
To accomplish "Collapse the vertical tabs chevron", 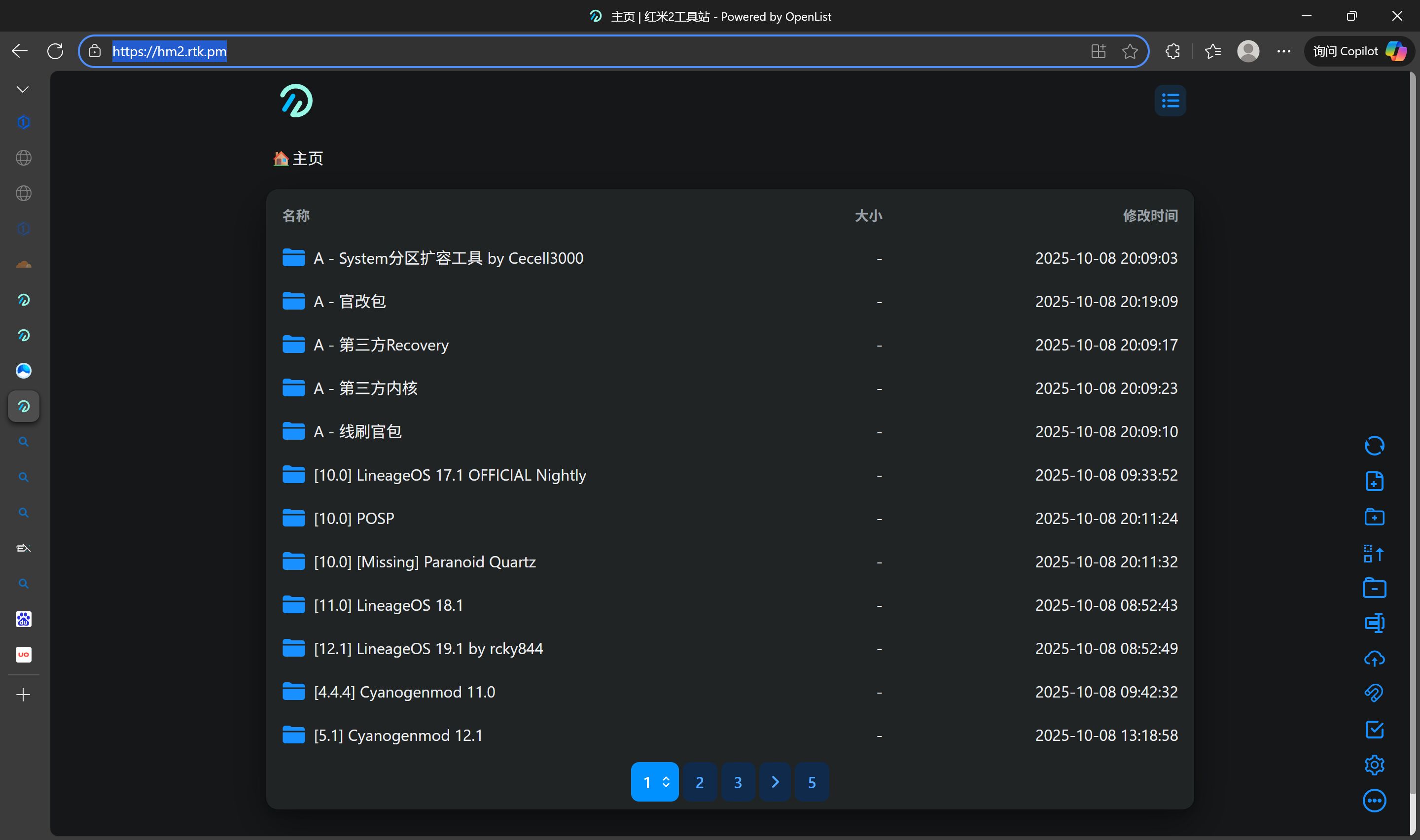I will pyautogui.click(x=23, y=89).
